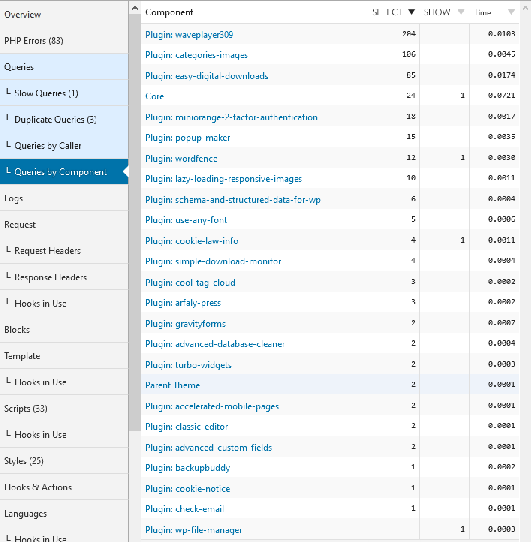Image resolution: width=531 pixels, height=542 pixels.
Task: Filter by Plugin: gravityforms link
Action: click(186, 324)
